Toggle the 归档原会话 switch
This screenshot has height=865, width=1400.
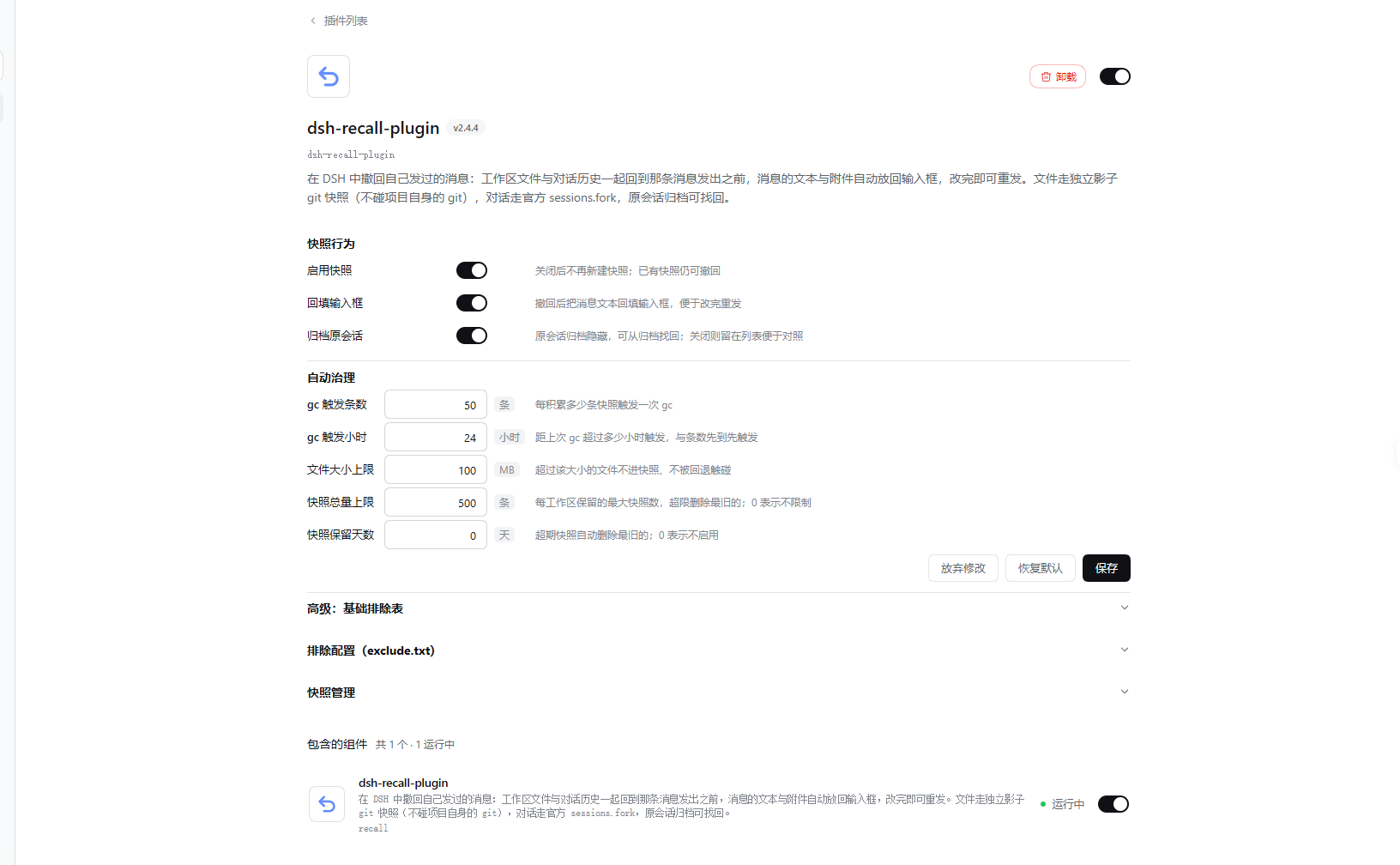click(472, 336)
